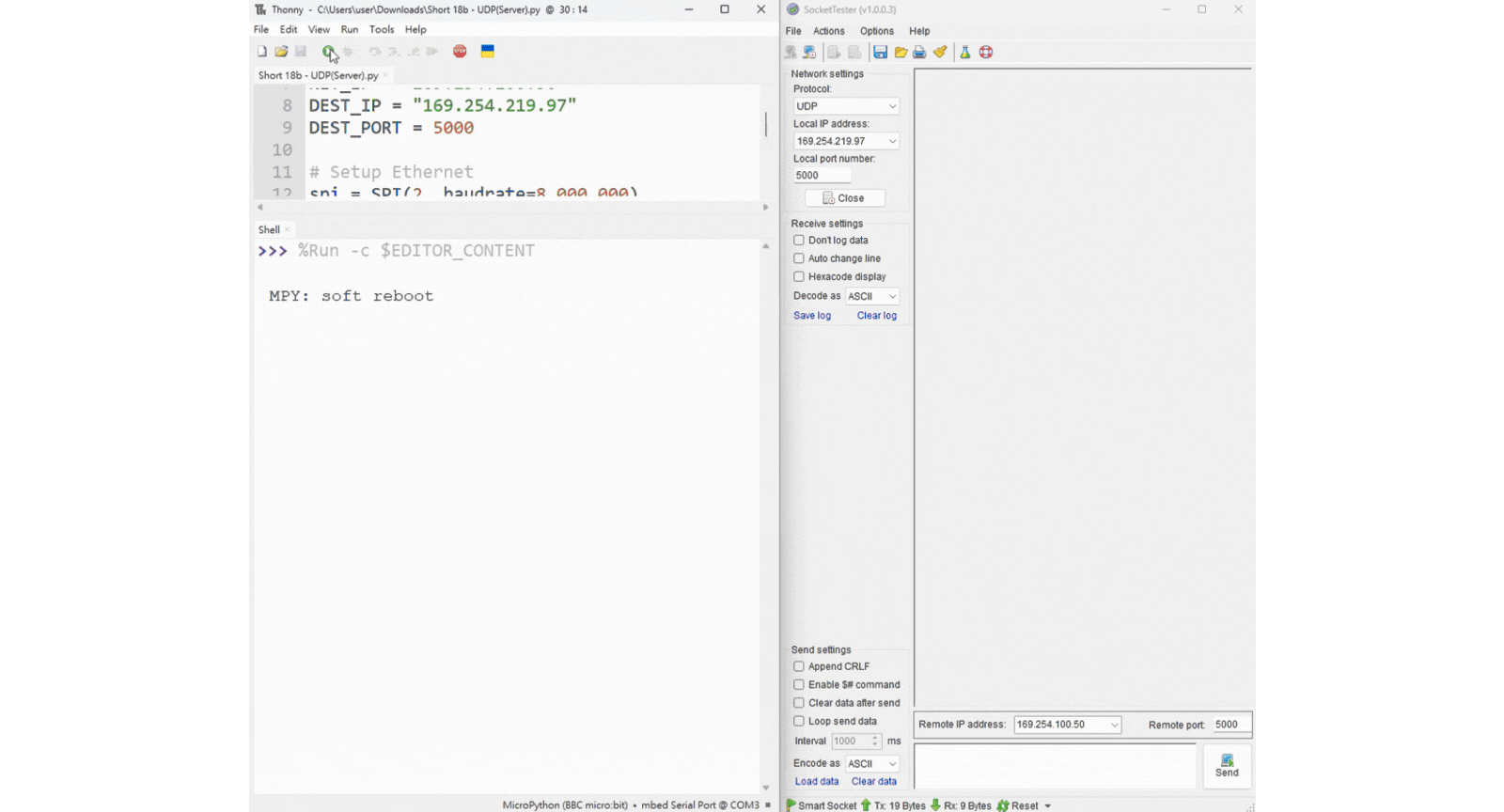Click the first greyed document icon in SocketTester
Screen dimensions: 1504x812
click(x=834, y=53)
